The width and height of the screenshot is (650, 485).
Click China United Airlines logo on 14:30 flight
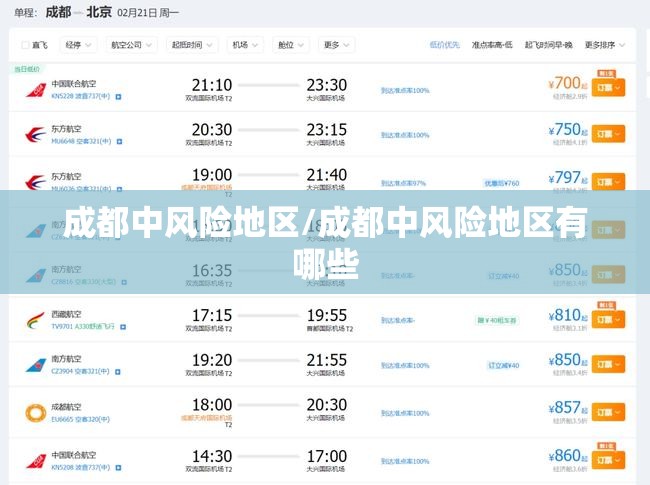pyautogui.click(x=36, y=461)
